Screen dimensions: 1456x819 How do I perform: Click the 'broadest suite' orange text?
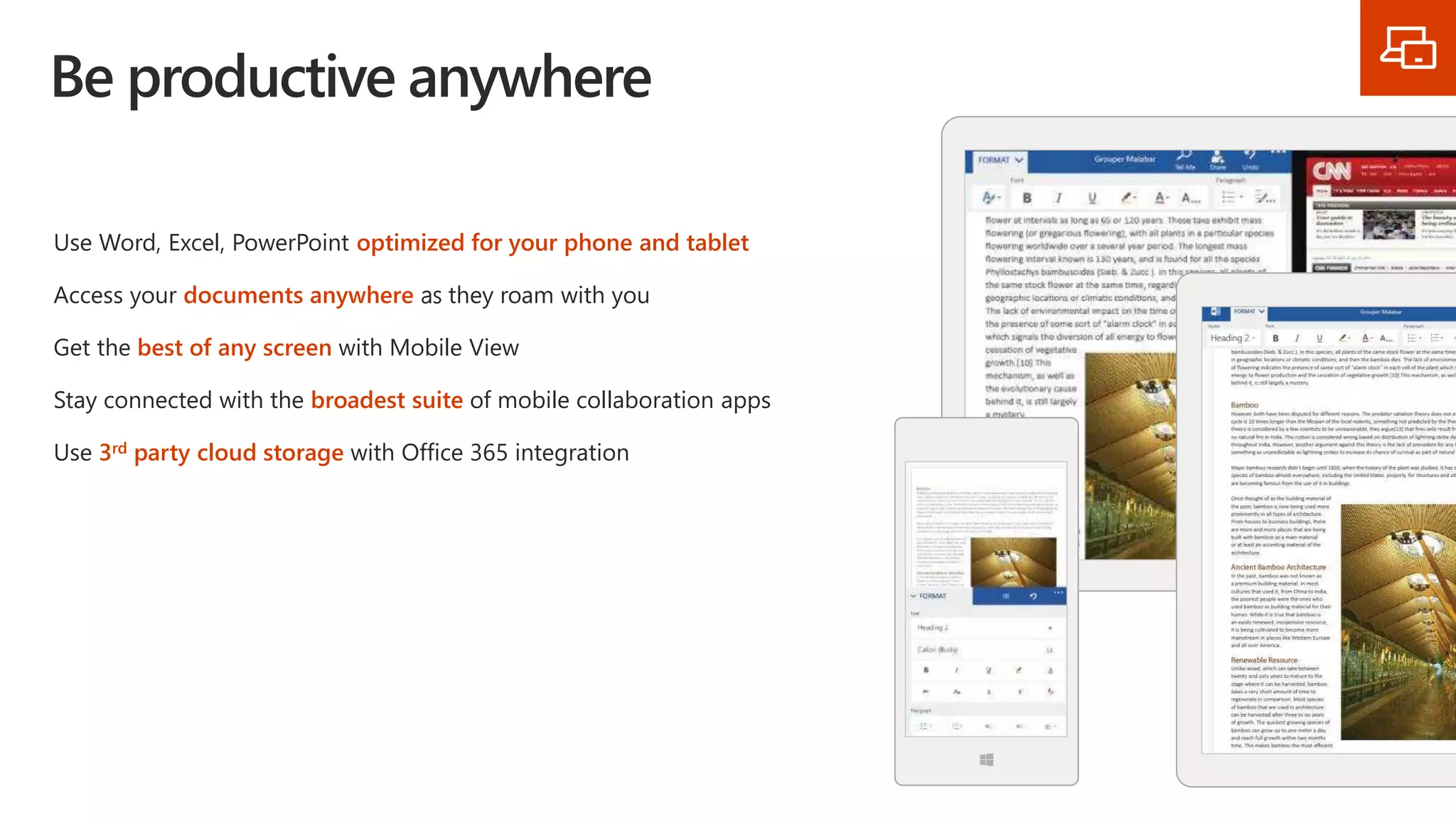click(387, 400)
